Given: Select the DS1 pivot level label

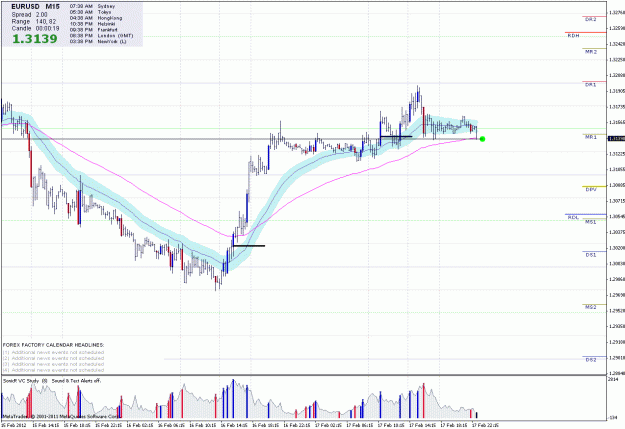Looking at the screenshot, I should point(591,255).
